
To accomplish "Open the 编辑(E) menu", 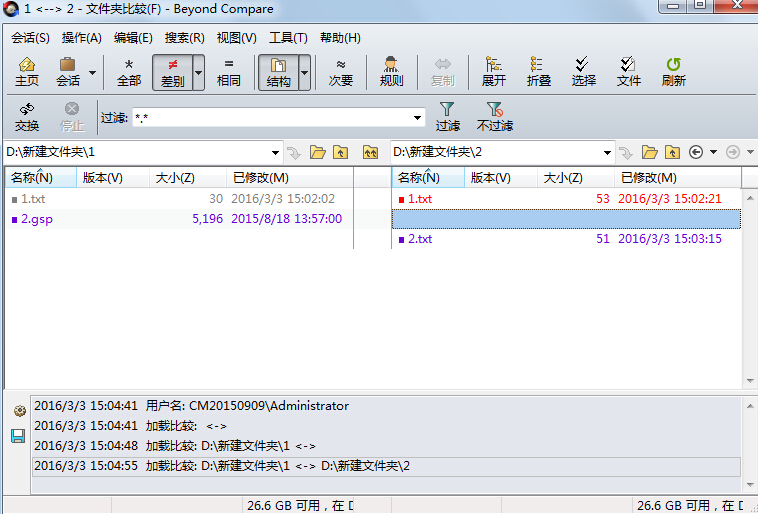I will click(x=133, y=38).
